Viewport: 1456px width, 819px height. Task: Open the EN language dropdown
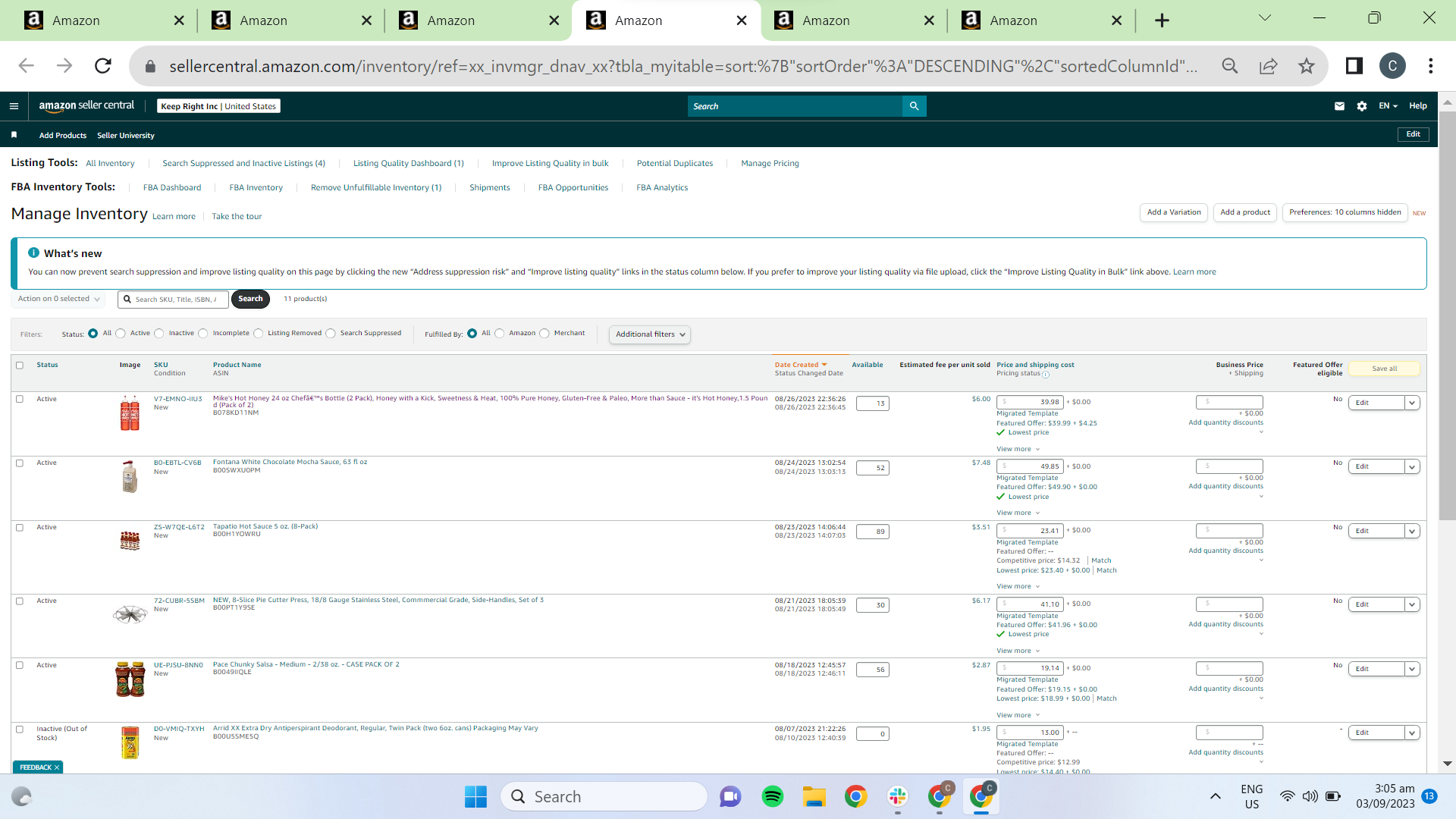1388,106
